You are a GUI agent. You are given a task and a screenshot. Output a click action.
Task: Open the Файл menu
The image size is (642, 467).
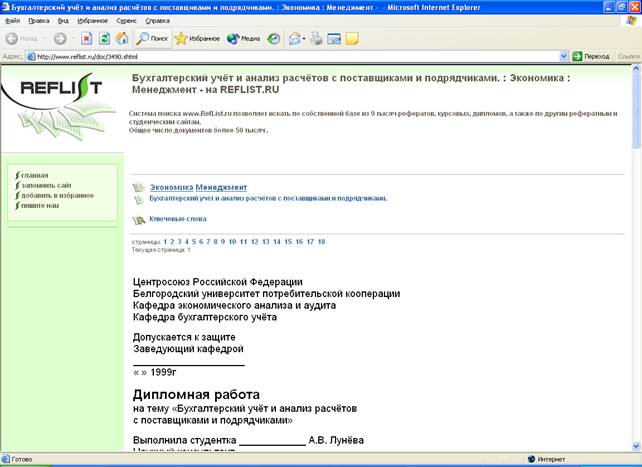(13, 20)
